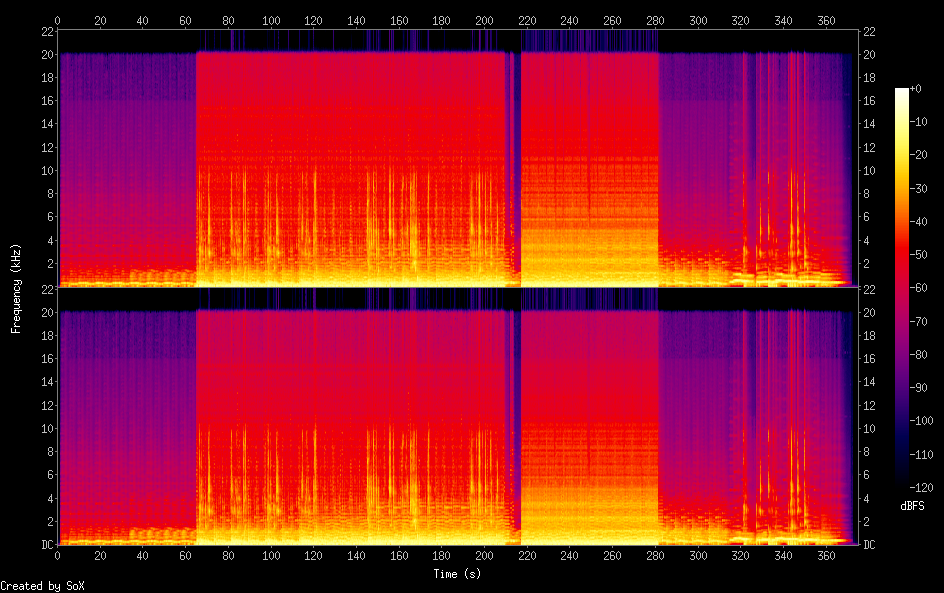Click "200" on the bottom time axis
This screenshot has height=593, width=944.
[x=485, y=556]
